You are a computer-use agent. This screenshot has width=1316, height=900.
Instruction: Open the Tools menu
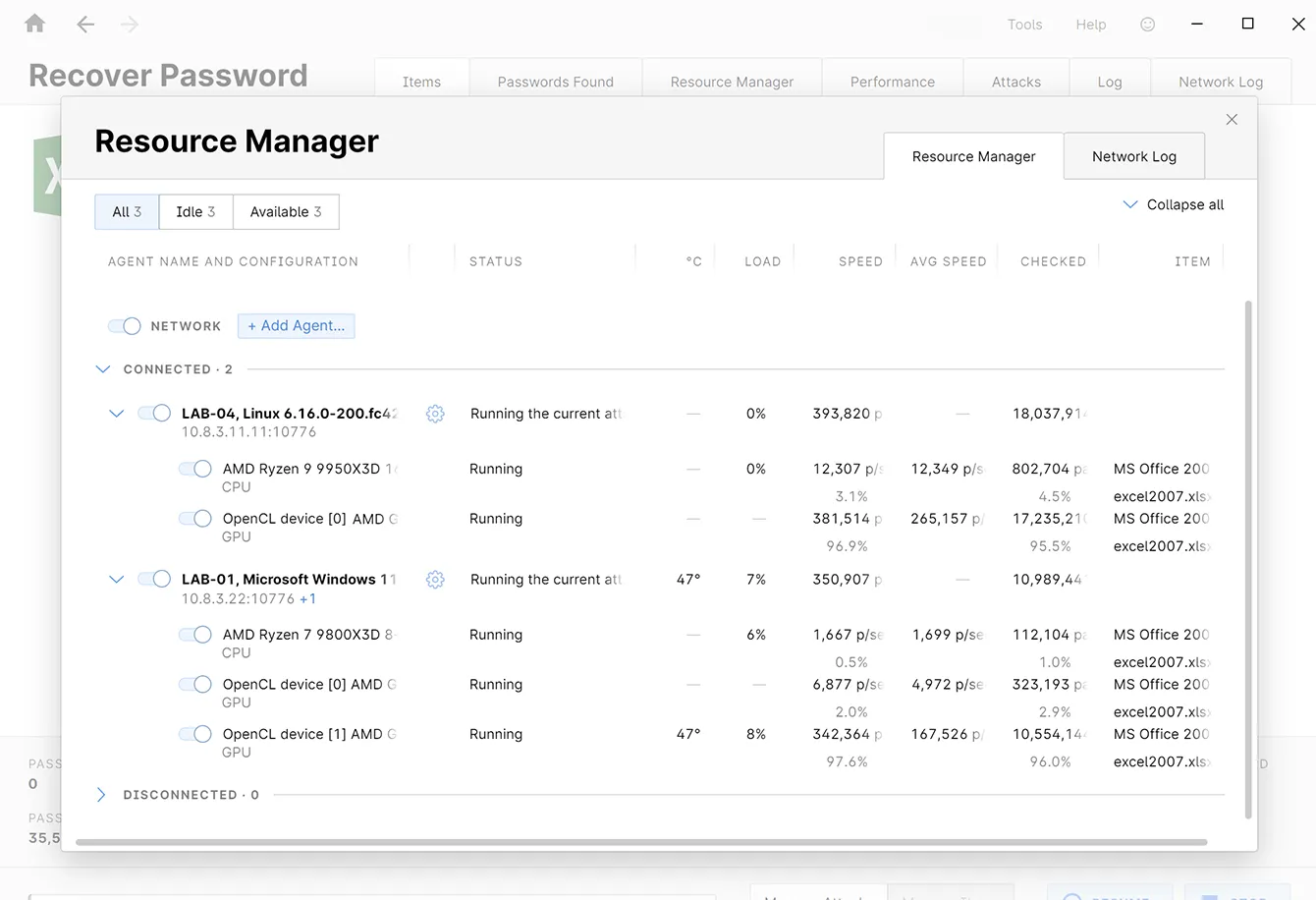pos(1024,25)
